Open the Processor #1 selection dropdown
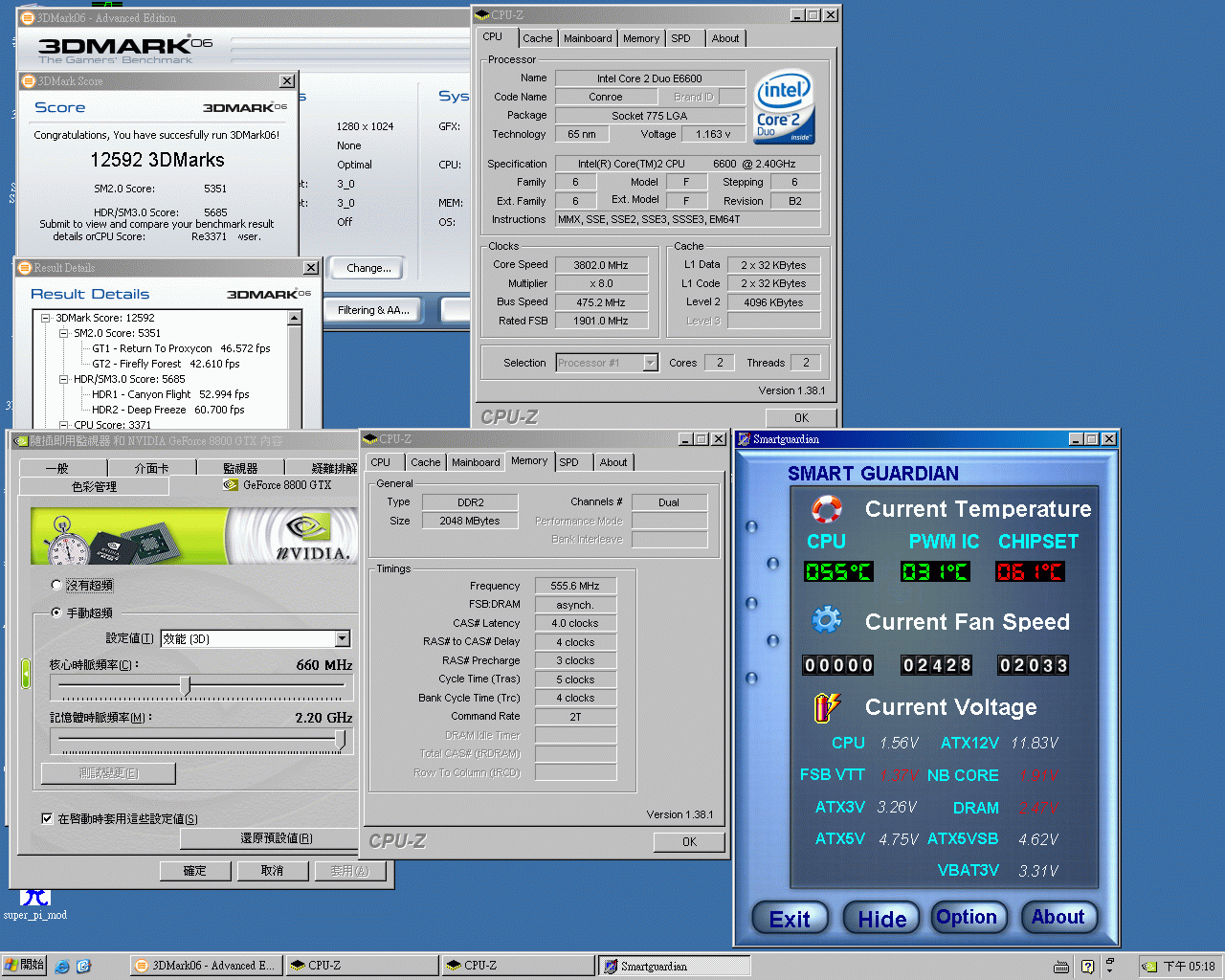Viewport: 1225px width, 980px height. [x=651, y=363]
